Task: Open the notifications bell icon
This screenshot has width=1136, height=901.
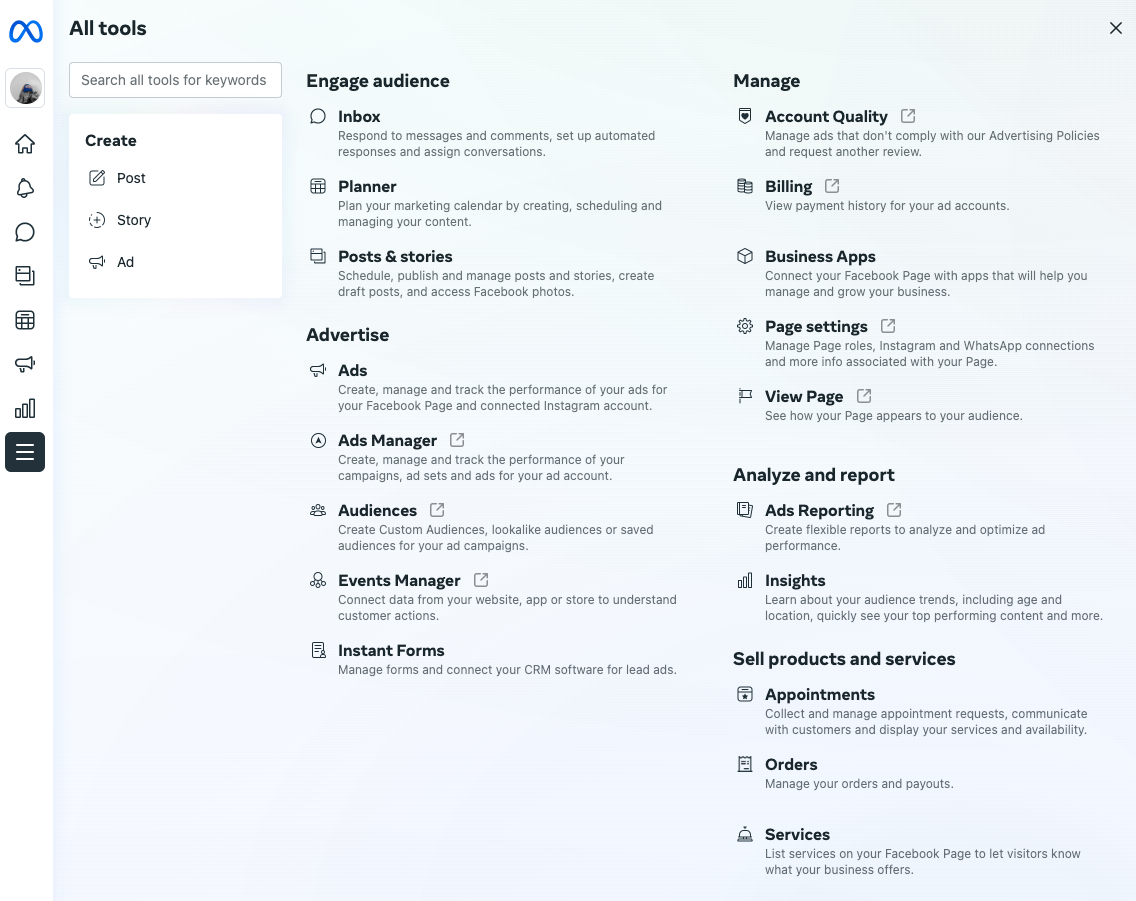Action: [25, 188]
